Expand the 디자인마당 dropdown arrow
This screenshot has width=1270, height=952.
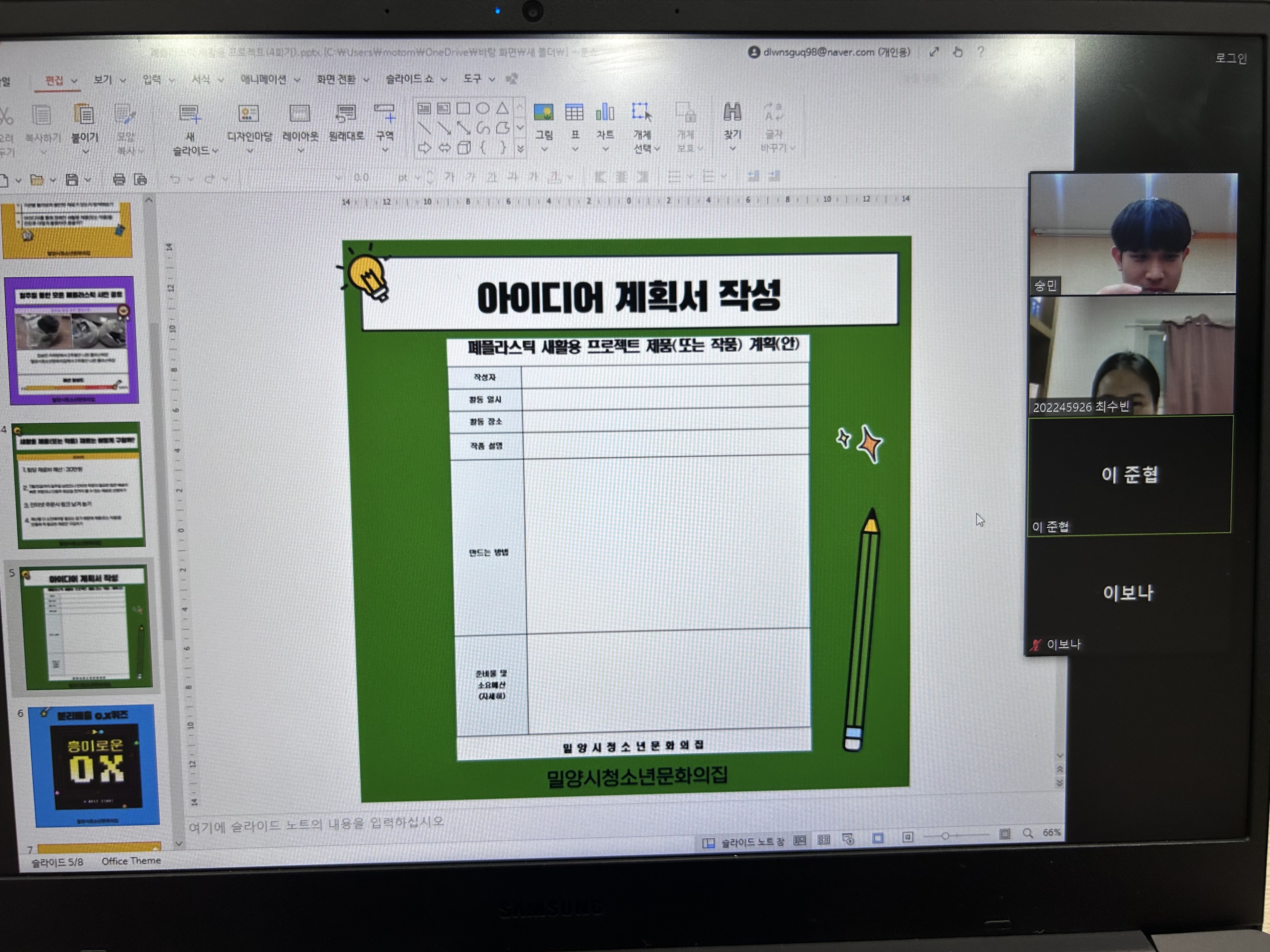tap(250, 151)
